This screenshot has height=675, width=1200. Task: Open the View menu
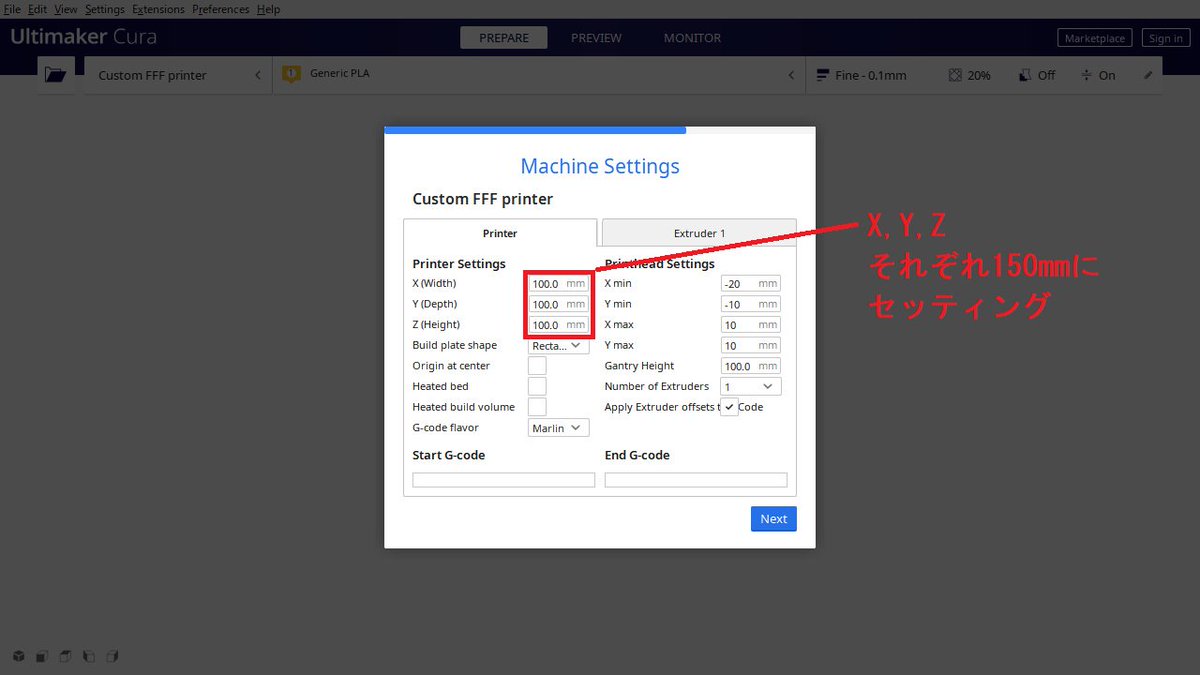65,9
